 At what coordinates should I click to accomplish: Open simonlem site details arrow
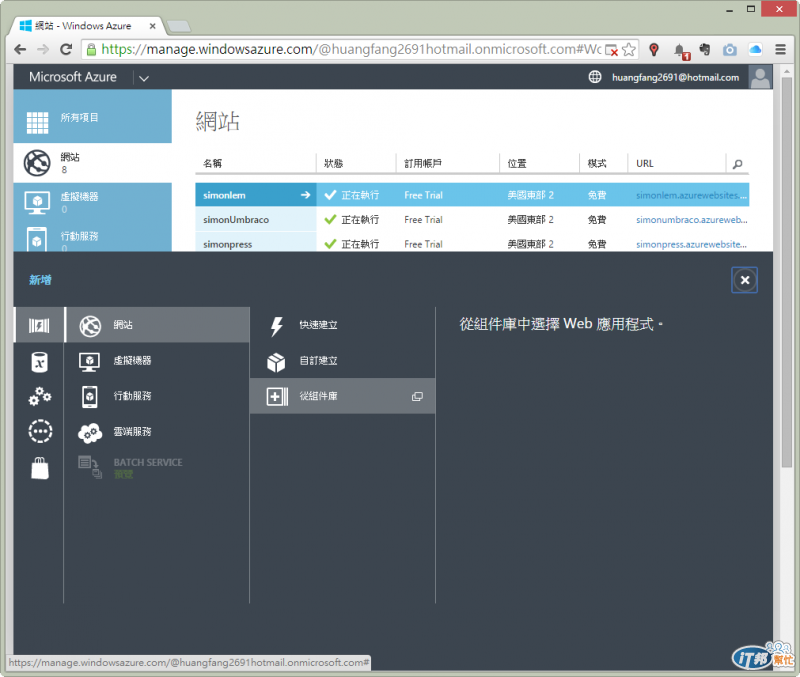pyautogui.click(x=305, y=195)
